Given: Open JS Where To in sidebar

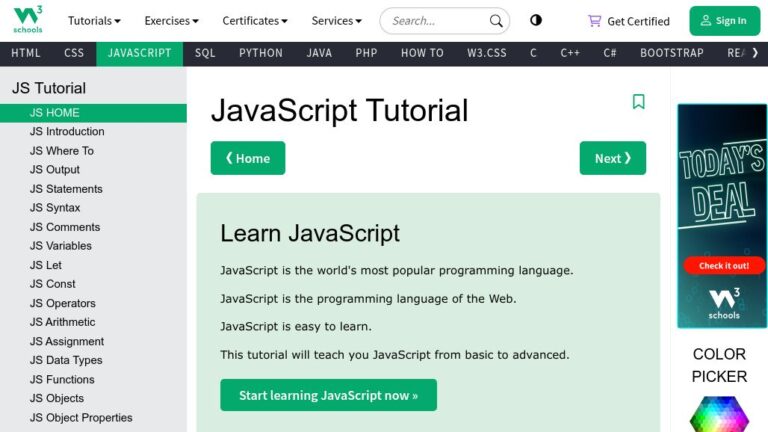Looking at the screenshot, I should click(x=93, y=151).
